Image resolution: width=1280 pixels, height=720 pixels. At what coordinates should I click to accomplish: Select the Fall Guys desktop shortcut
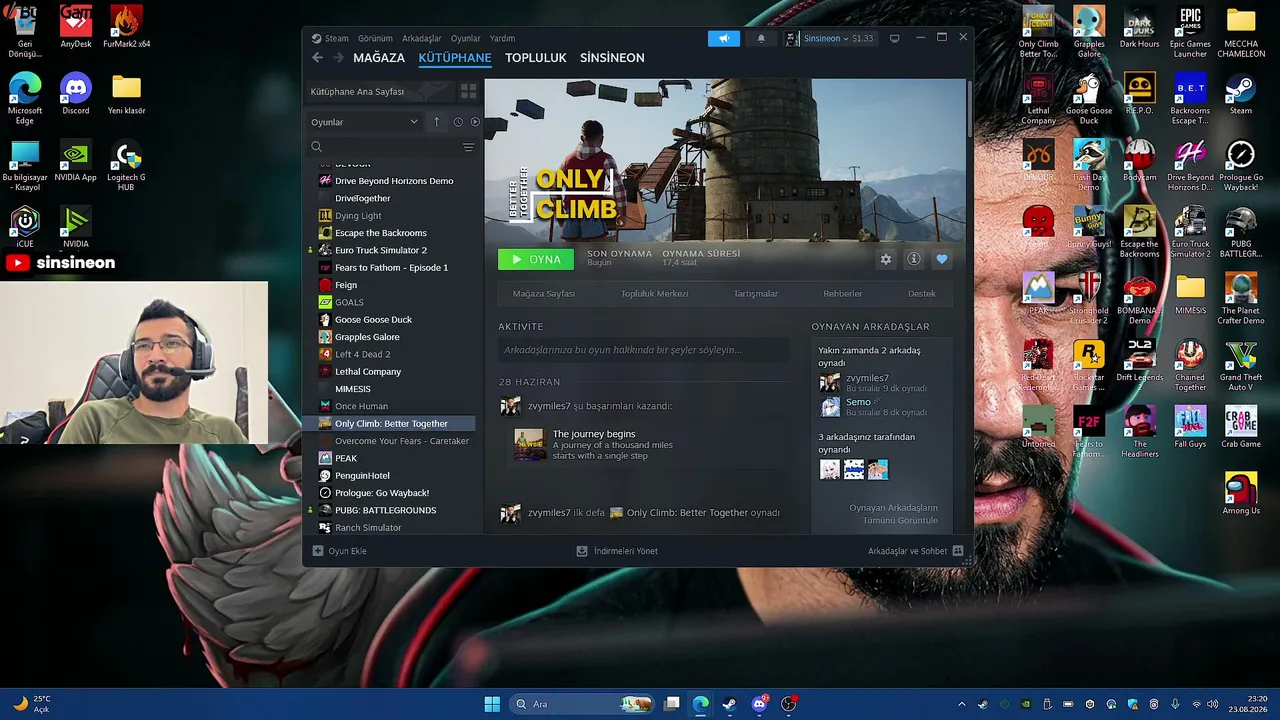1190,427
